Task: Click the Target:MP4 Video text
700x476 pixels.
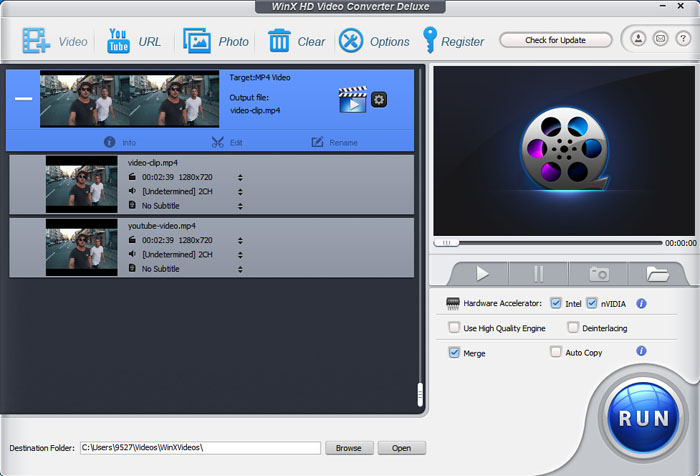Action: tap(260, 77)
